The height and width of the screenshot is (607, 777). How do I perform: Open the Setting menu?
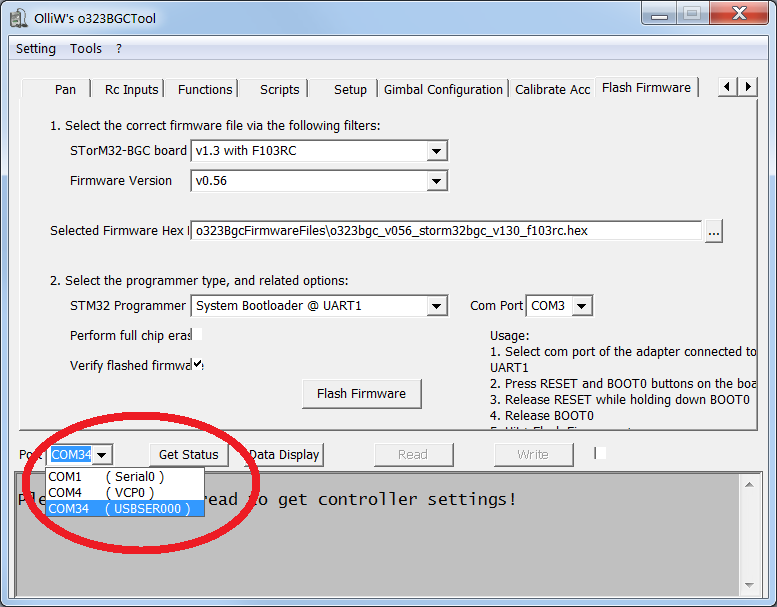(x=36, y=48)
